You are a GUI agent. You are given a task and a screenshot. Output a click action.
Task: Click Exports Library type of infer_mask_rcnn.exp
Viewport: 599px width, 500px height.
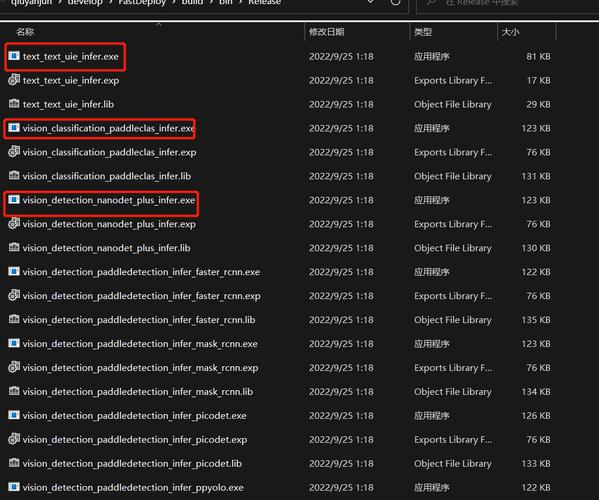[x=453, y=368]
